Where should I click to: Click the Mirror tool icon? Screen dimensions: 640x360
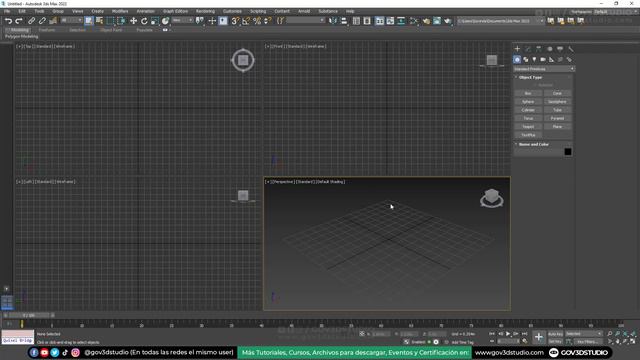pos(333,21)
